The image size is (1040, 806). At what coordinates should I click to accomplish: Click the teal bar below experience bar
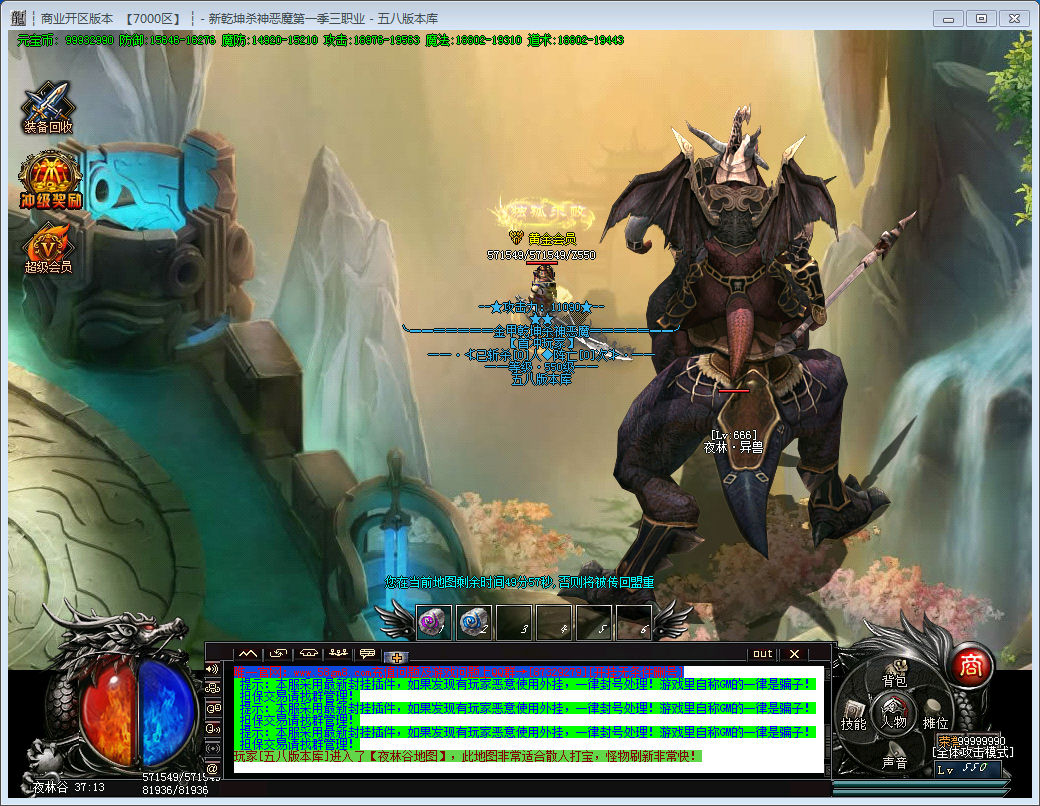click(x=921, y=792)
